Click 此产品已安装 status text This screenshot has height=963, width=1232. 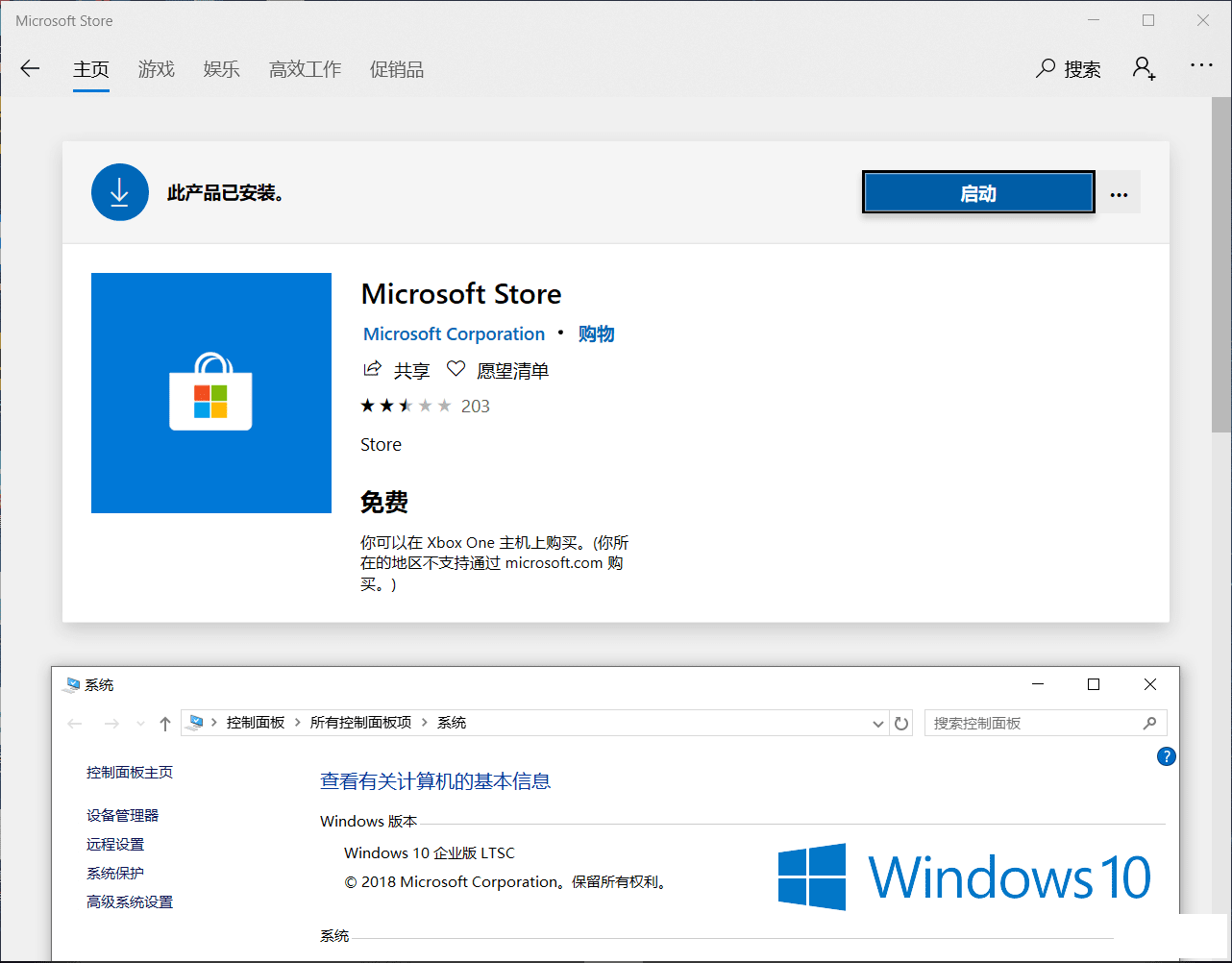(x=227, y=193)
